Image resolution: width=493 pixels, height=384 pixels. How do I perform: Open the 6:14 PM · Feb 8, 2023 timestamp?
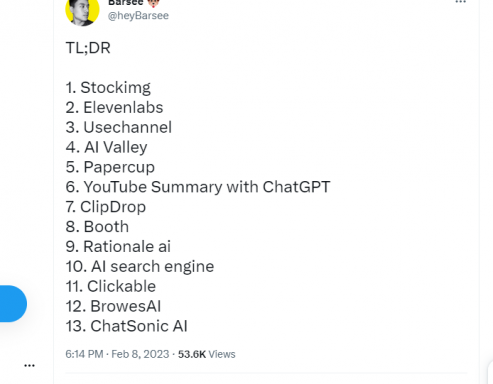click(117, 354)
